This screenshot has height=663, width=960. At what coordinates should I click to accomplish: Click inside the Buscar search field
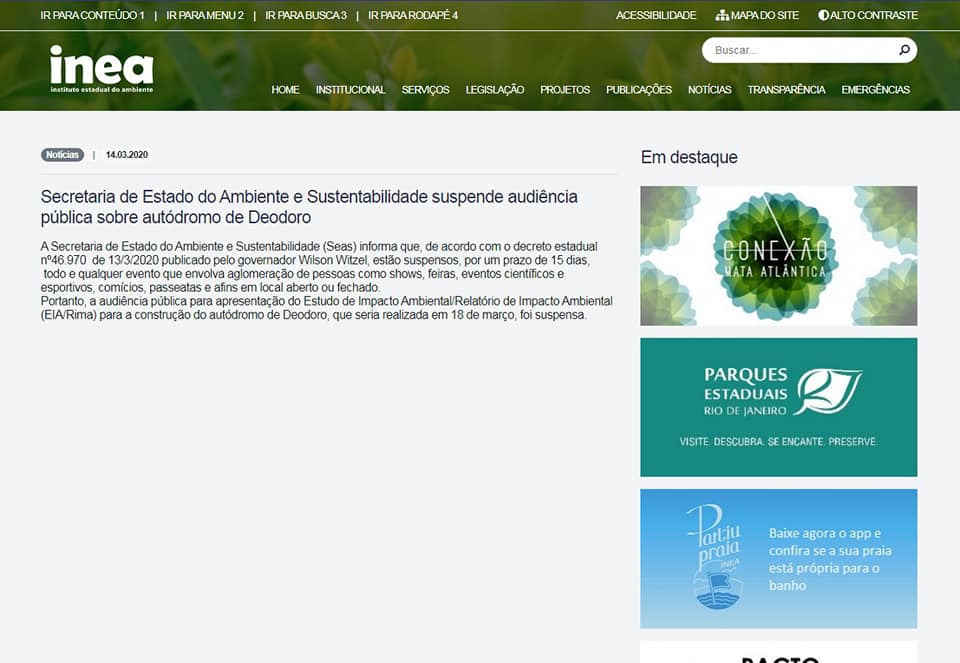tap(800, 50)
